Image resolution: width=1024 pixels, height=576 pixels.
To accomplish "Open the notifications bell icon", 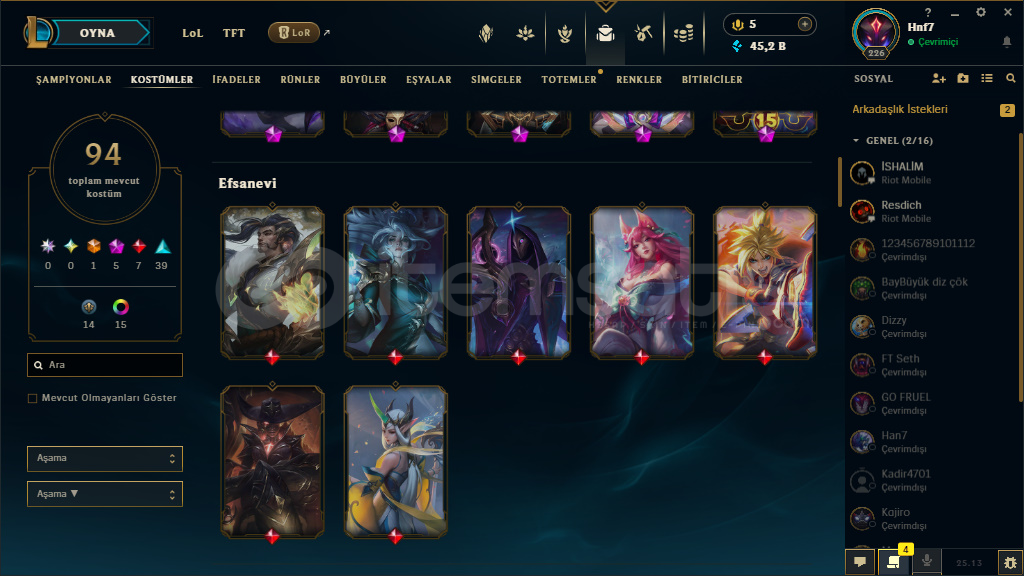I will click(1006, 42).
